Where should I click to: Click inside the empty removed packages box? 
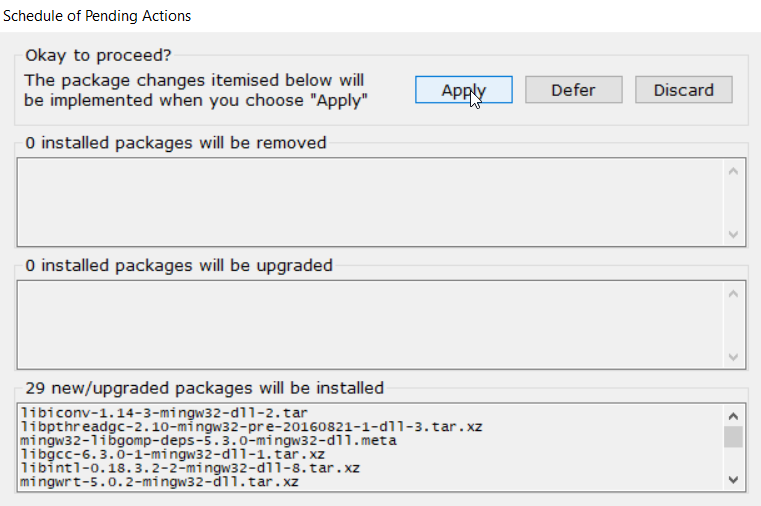click(x=370, y=201)
